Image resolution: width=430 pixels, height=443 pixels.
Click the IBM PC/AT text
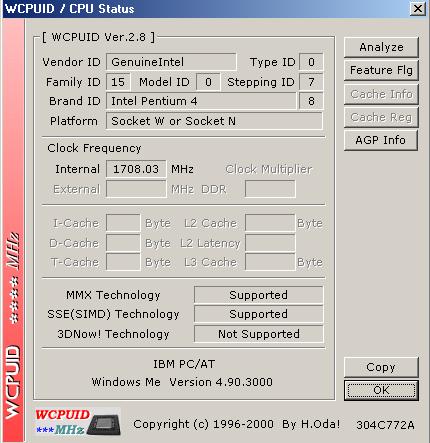tap(184, 364)
